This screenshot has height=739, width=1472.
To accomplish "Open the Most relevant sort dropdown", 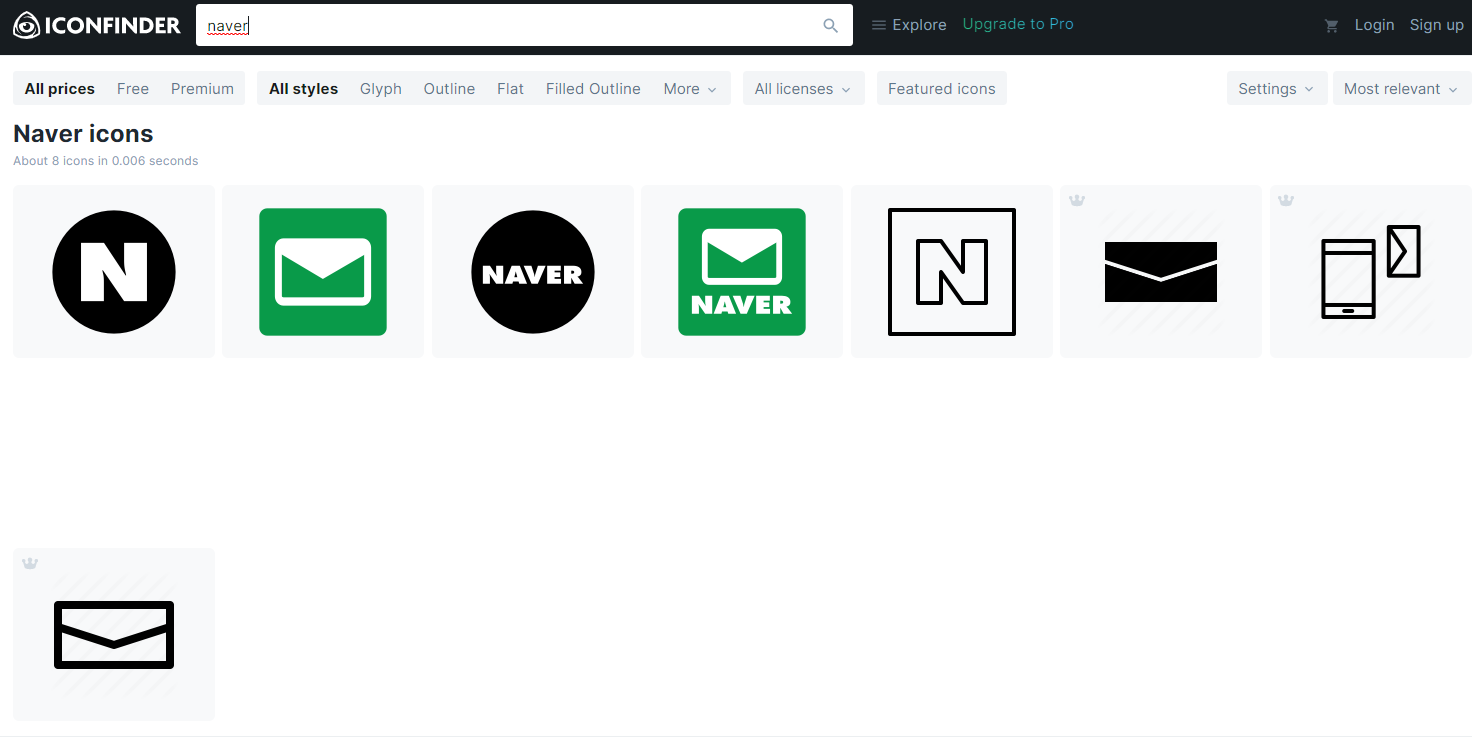I will [1400, 89].
